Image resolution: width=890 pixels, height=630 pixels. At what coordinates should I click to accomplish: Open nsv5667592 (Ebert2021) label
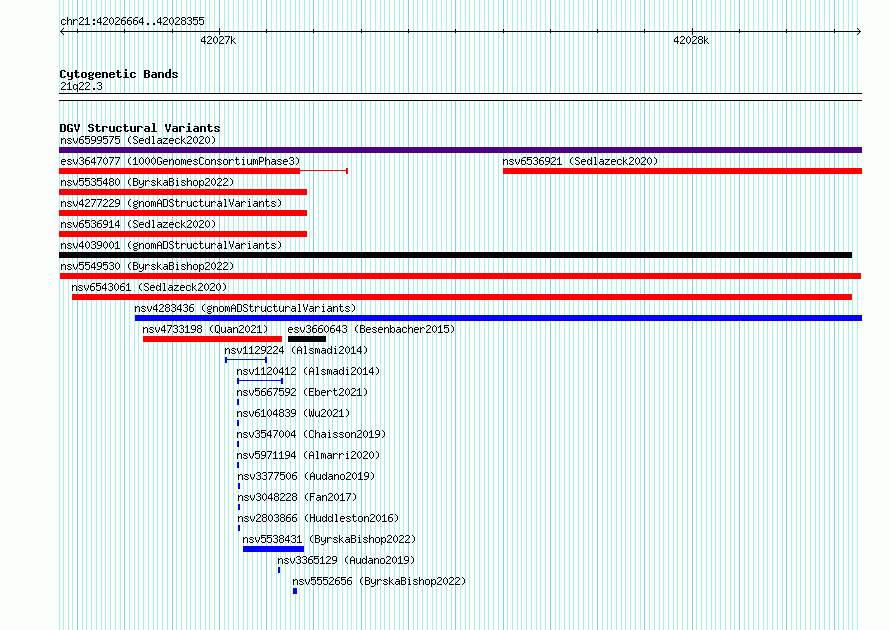[302, 392]
